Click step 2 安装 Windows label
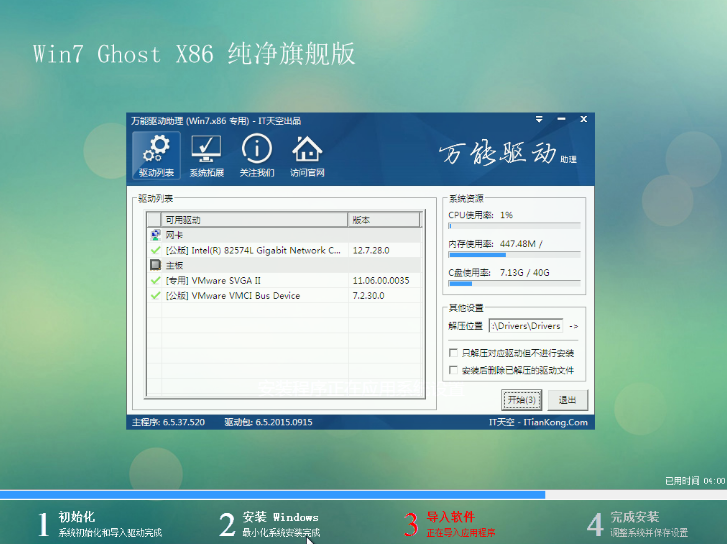 click(x=281, y=517)
